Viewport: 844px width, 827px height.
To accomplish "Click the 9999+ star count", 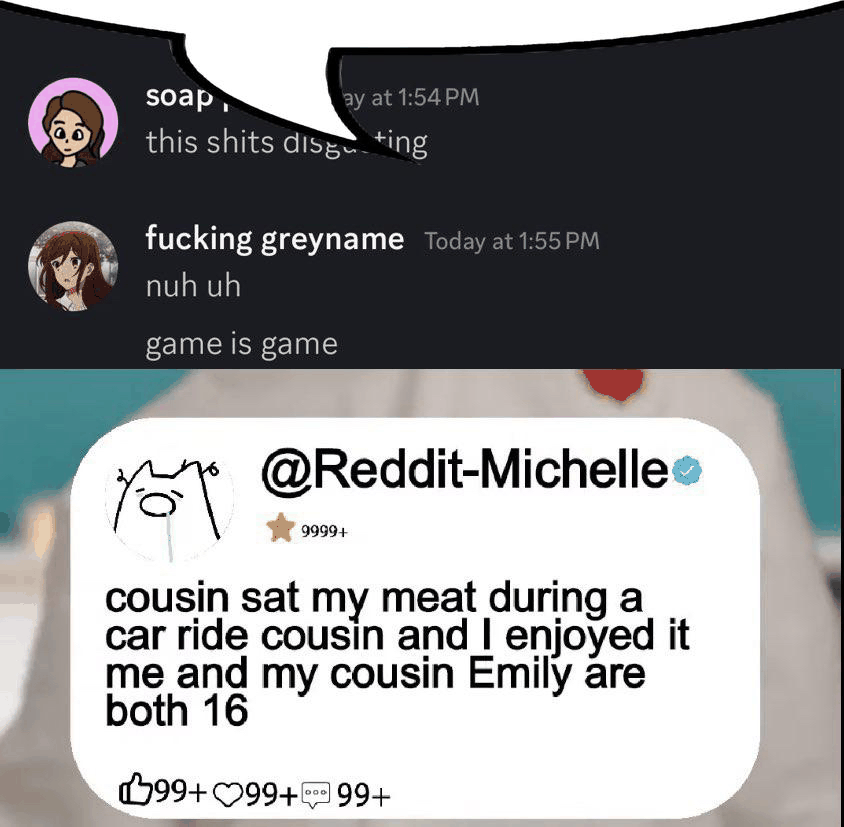I will [324, 532].
